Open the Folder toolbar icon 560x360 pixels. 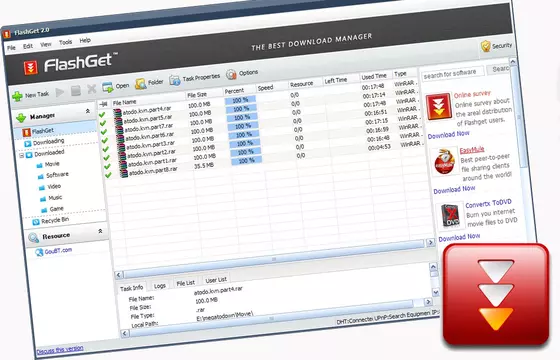(x=140, y=84)
